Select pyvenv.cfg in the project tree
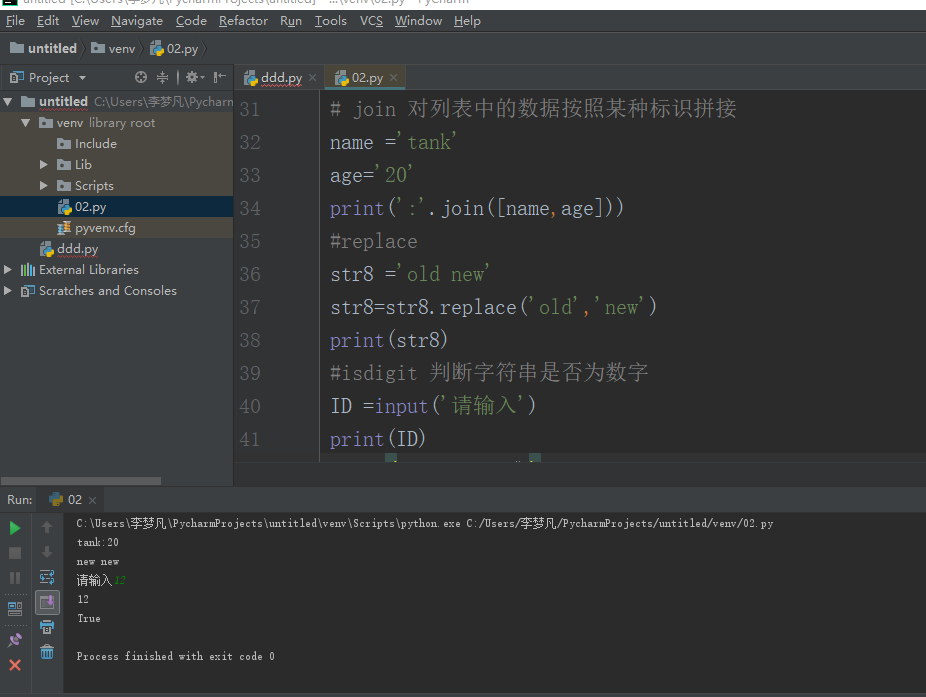The height and width of the screenshot is (697, 926). click(x=104, y=227)
